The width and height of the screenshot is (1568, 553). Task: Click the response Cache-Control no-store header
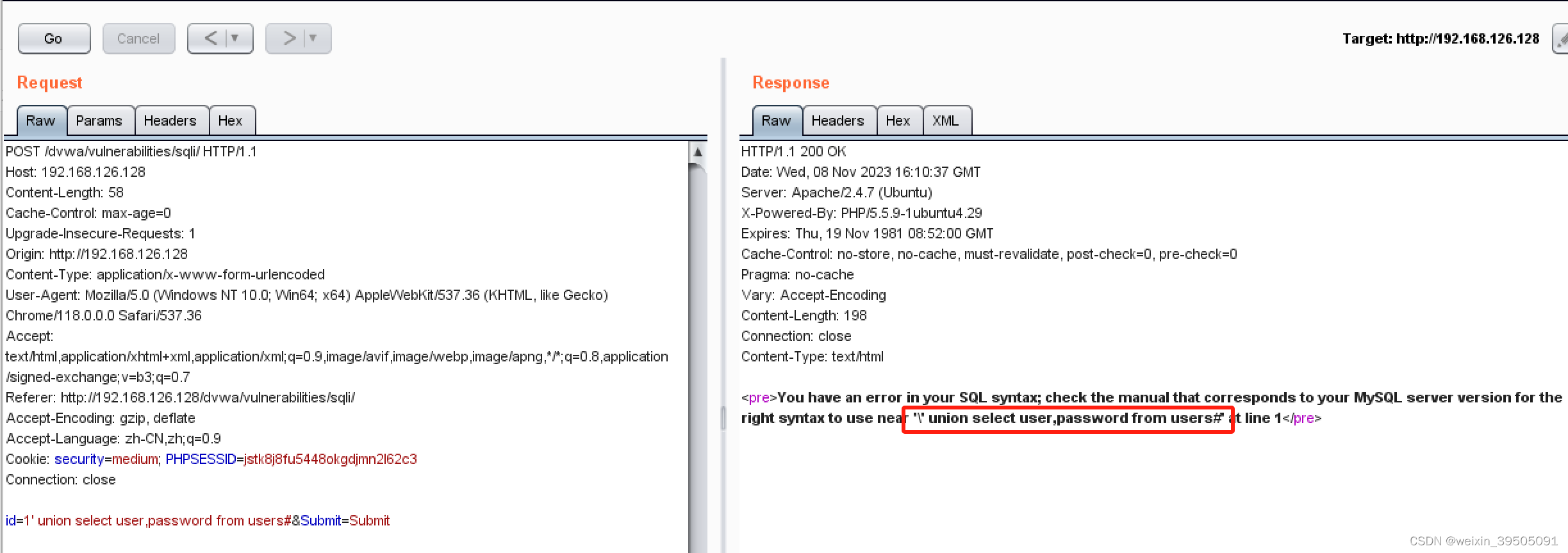click(x=989, y=254)
